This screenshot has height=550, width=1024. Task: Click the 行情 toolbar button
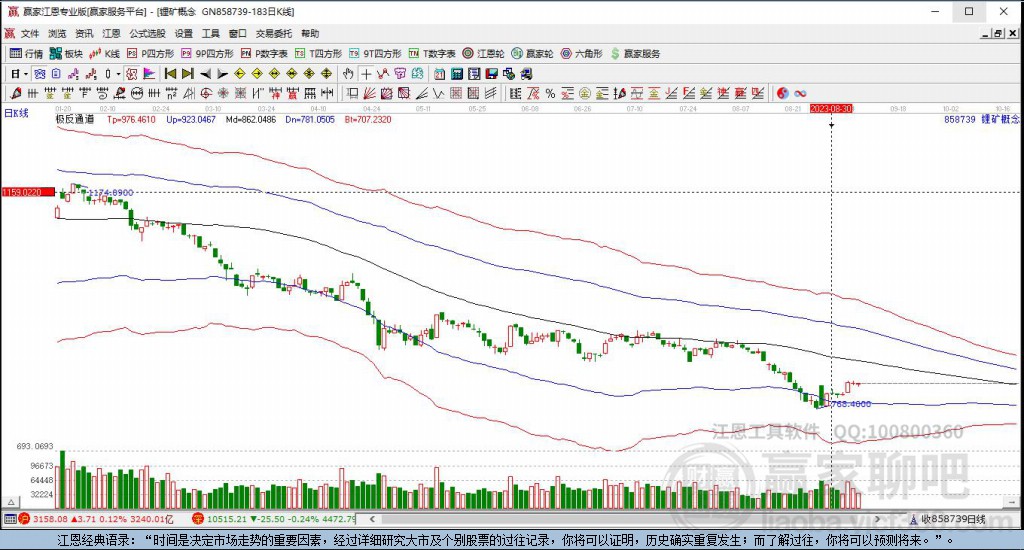click(26, 54)
